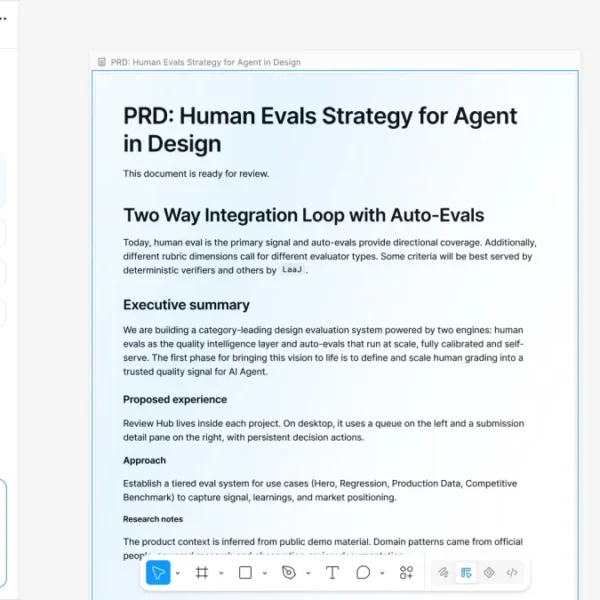Open Move tool options dropdown arrow
Viewport: 600px width, 600px height.
178,573
